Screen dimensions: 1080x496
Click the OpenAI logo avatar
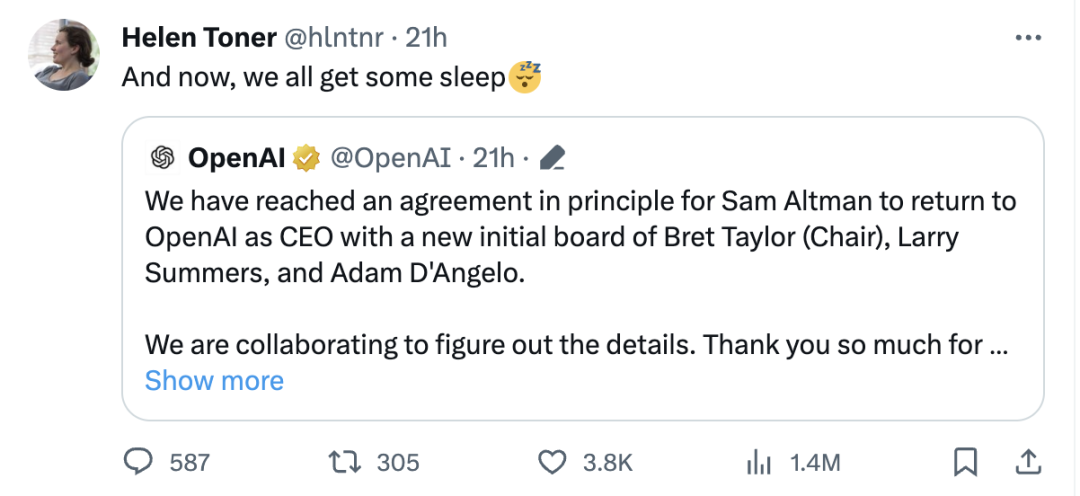[162, 157]
